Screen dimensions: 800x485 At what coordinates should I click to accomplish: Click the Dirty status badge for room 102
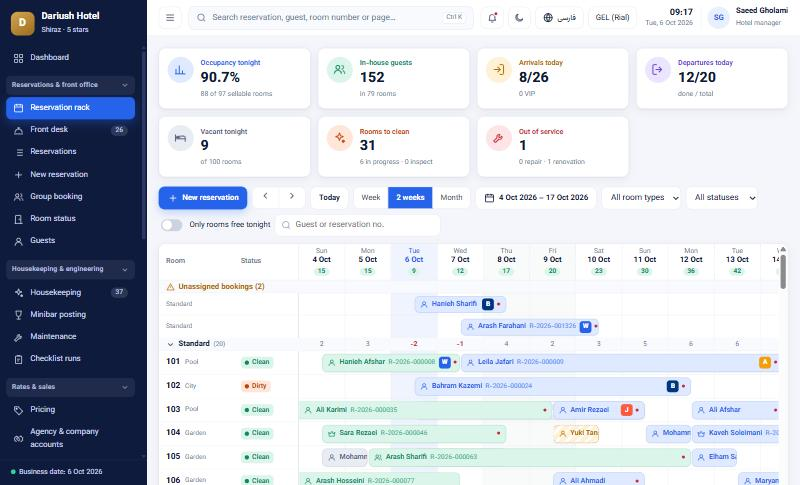tap(257, 386)
